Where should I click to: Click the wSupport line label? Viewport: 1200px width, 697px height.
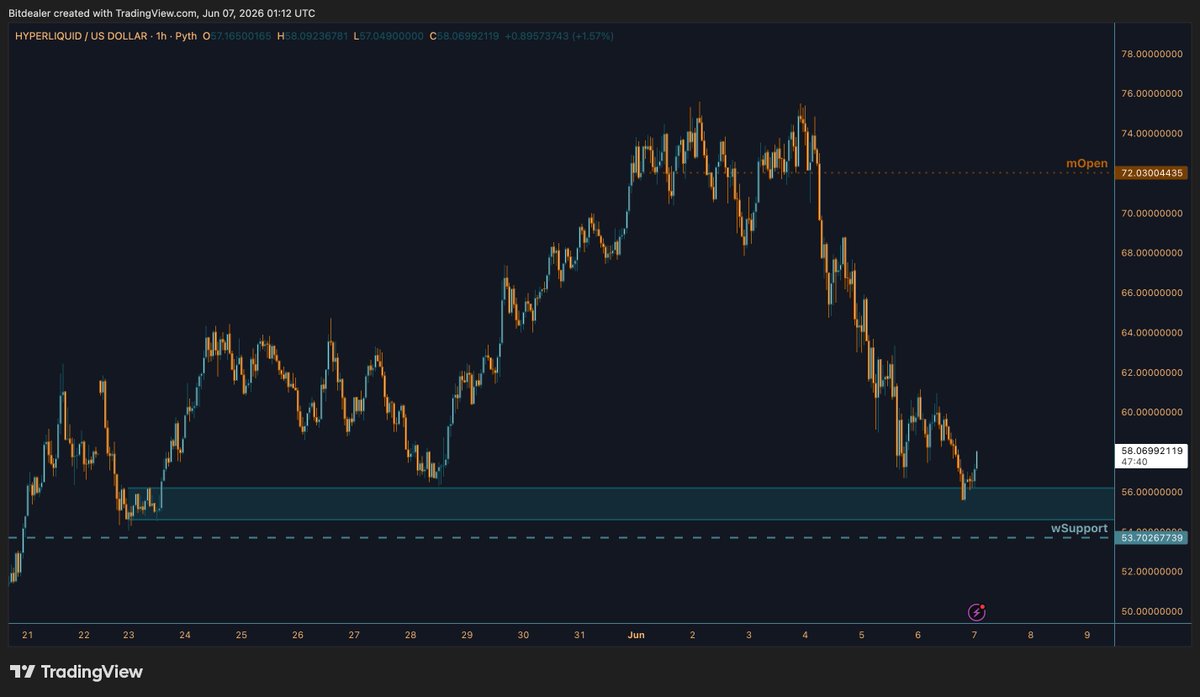[x=1078, y=528]
